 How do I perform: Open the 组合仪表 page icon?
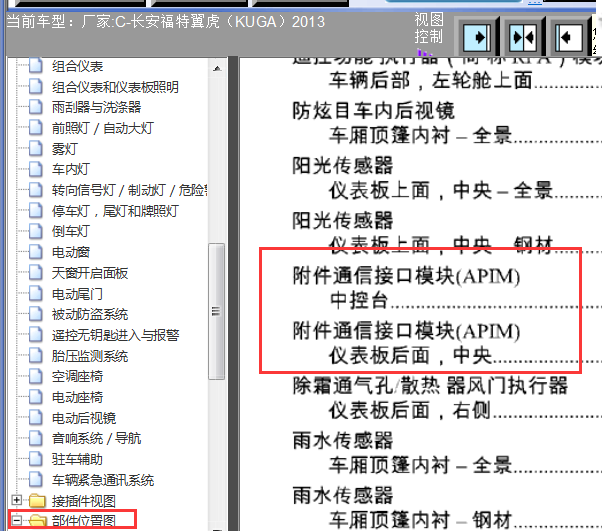coord(36,66)
